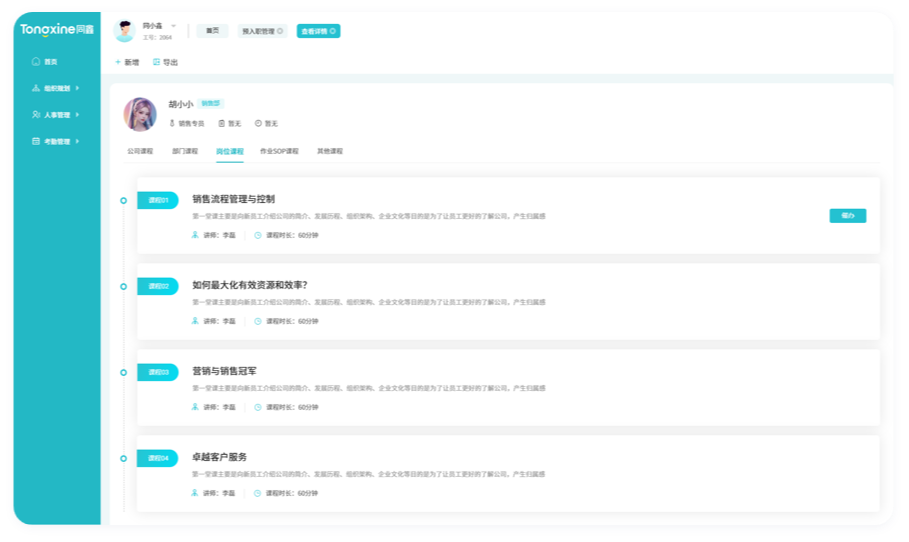Click lecturer icon in 如何最大化有效资源和效率 card

[195, 321]
